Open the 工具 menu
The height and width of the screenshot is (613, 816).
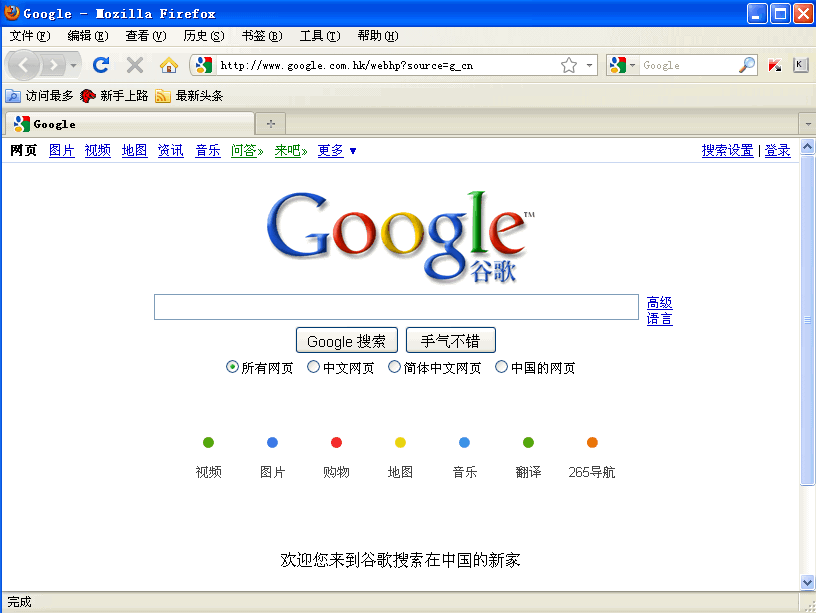320,36
